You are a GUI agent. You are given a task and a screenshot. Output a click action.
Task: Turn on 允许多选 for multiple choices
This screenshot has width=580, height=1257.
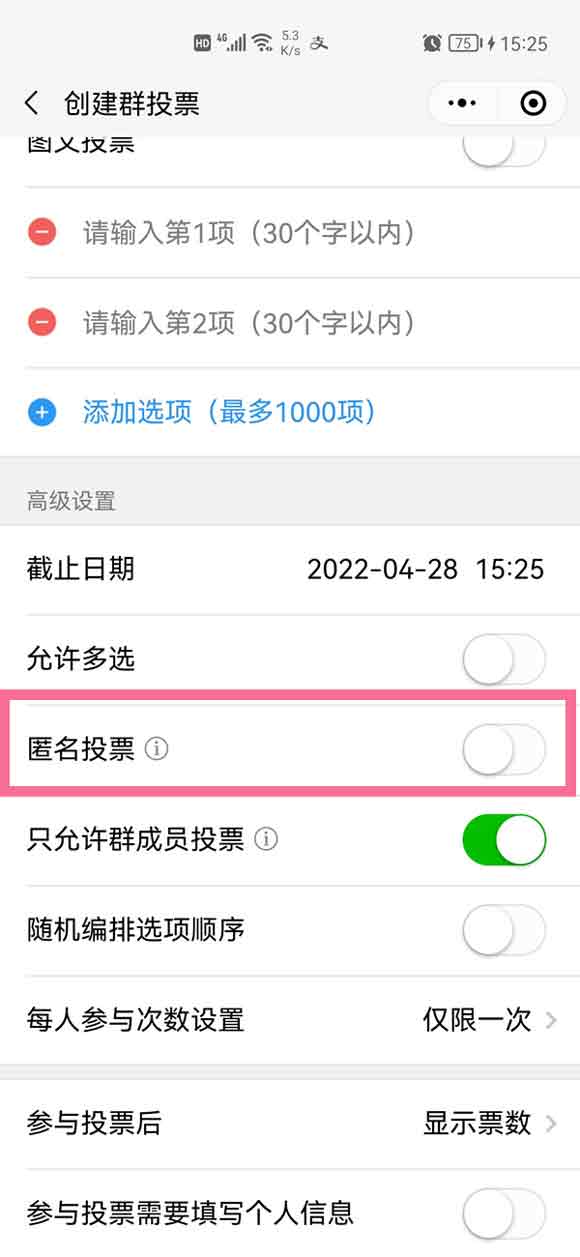505,658
